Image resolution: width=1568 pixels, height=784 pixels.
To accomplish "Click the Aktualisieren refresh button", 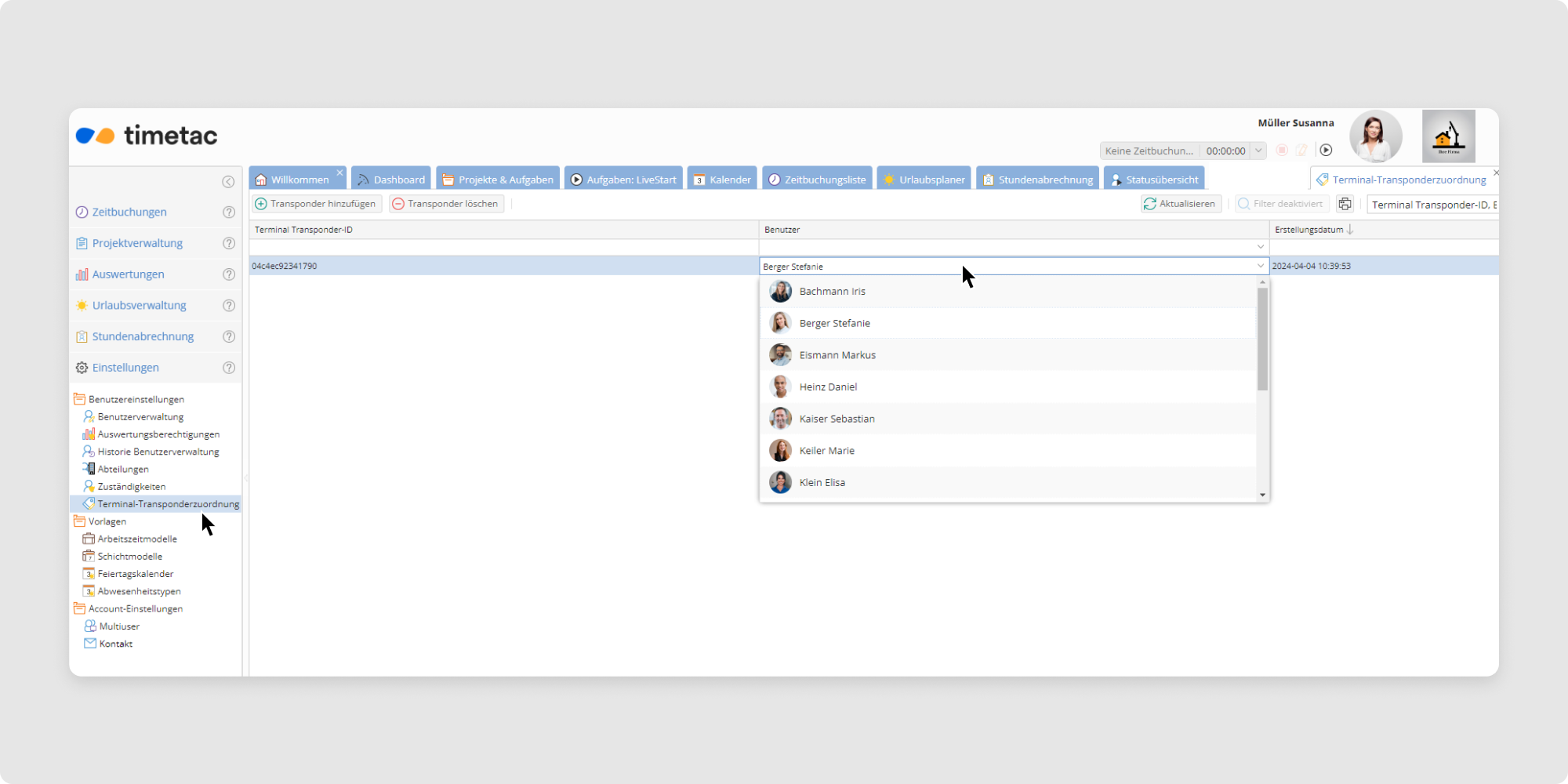I will (x=1180, y=204).
